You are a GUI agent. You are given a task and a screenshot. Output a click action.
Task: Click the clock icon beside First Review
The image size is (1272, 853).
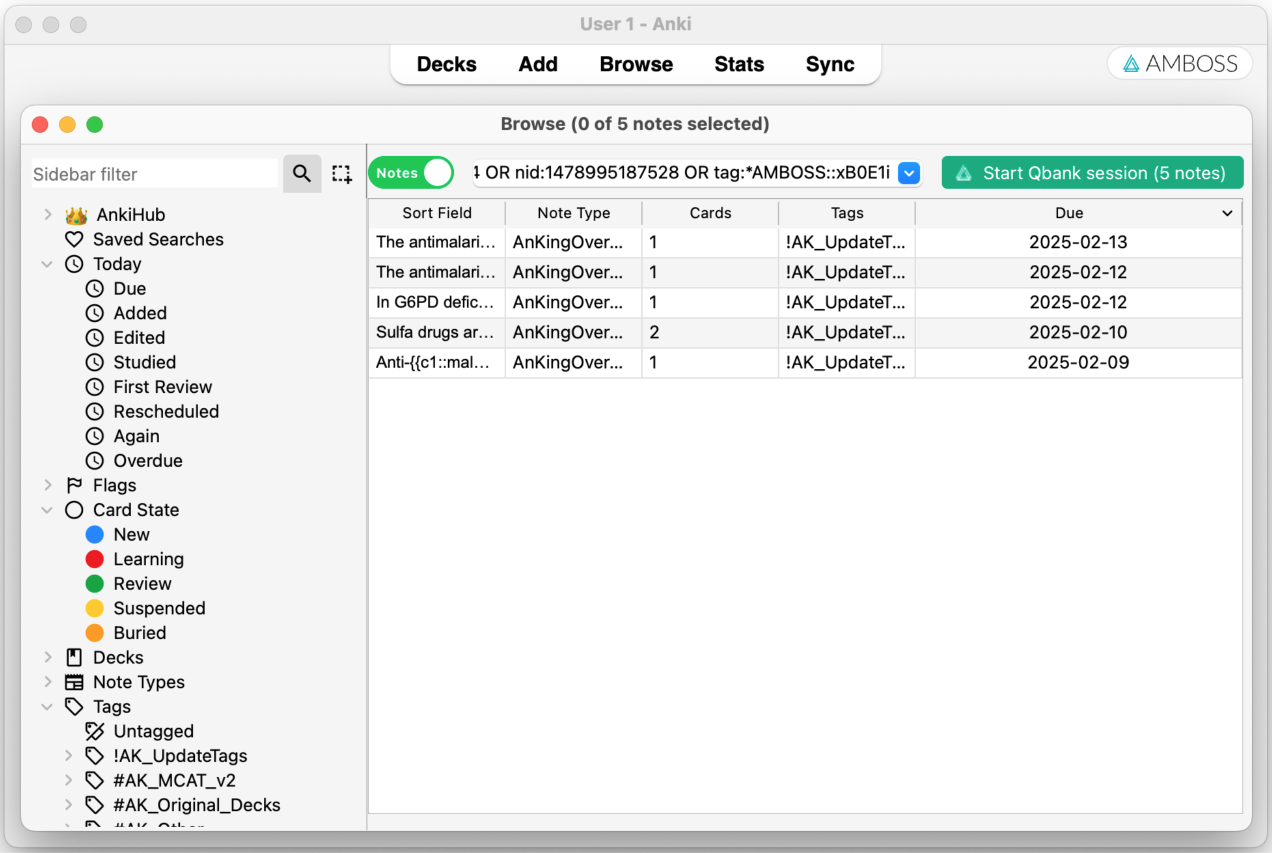[x=95, y=387]
